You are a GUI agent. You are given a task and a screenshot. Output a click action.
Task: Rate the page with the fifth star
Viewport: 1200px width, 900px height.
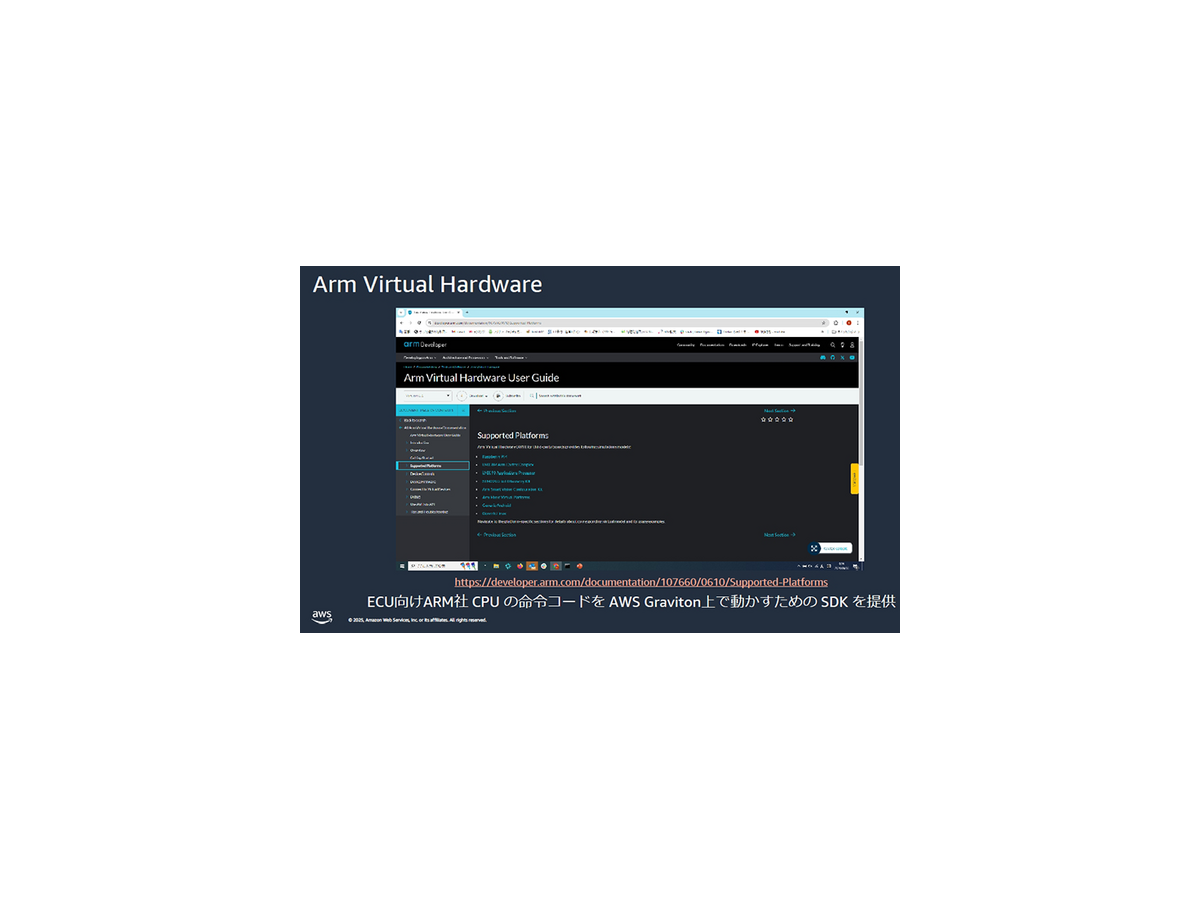(x=791, y=420)
